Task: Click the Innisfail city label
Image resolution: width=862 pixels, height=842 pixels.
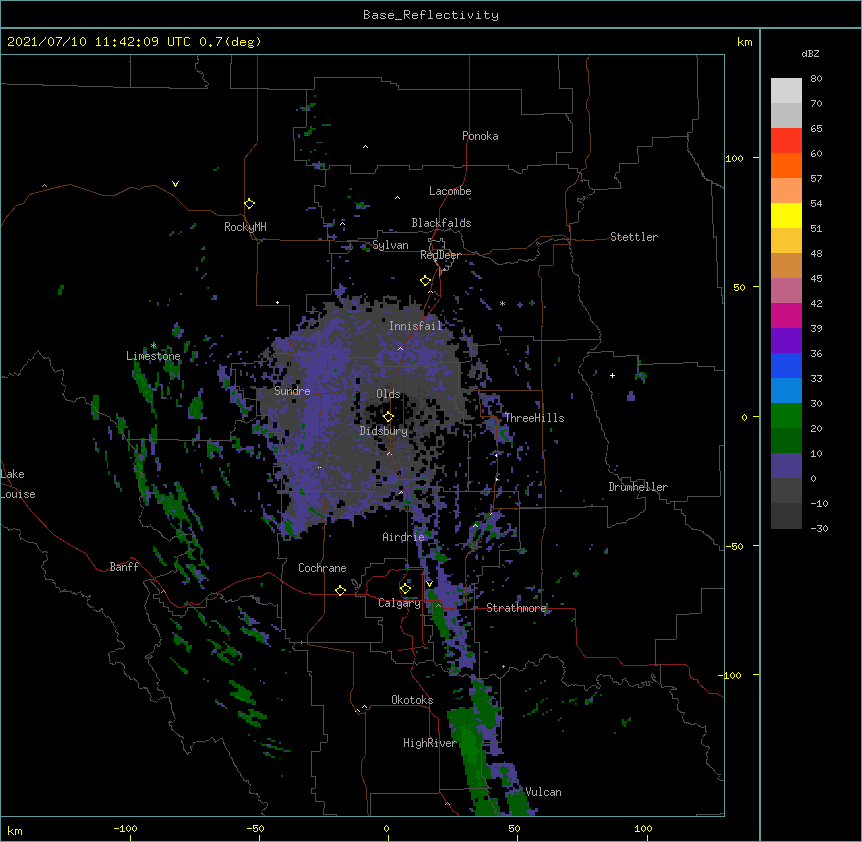Action: pyautogui.click(x=415, y=326)
